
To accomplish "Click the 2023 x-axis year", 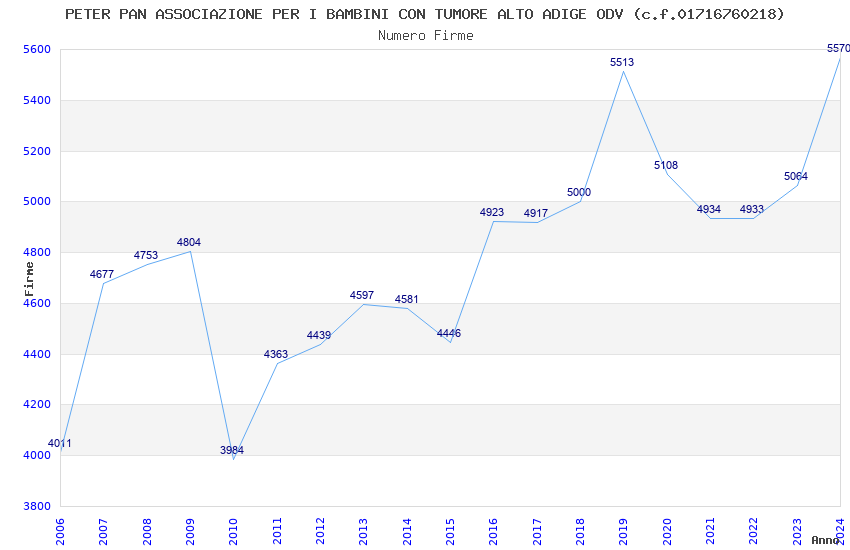I will click(x=797, y=532).
